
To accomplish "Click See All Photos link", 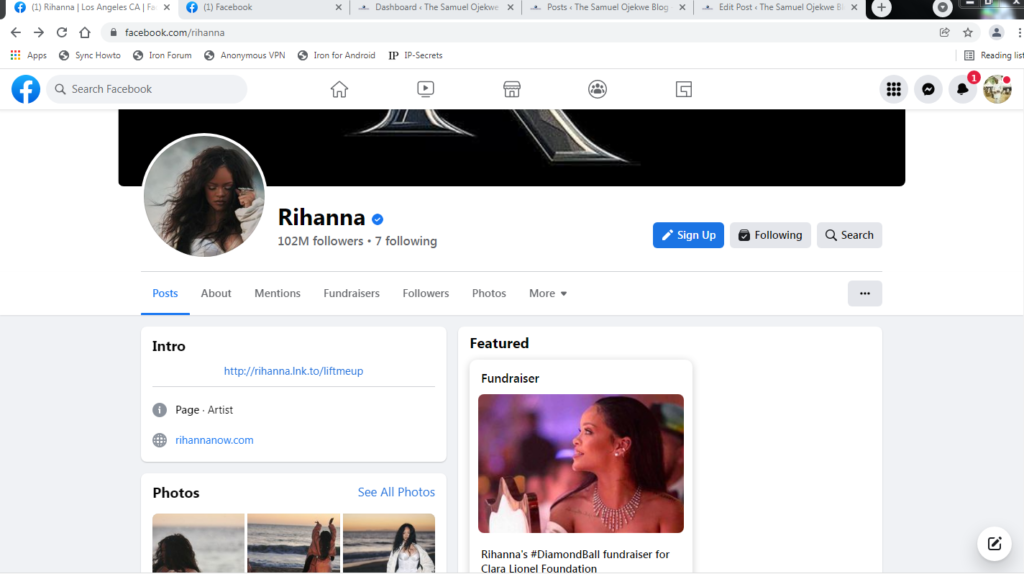I will pyautogui.click(x=396, y=492).
